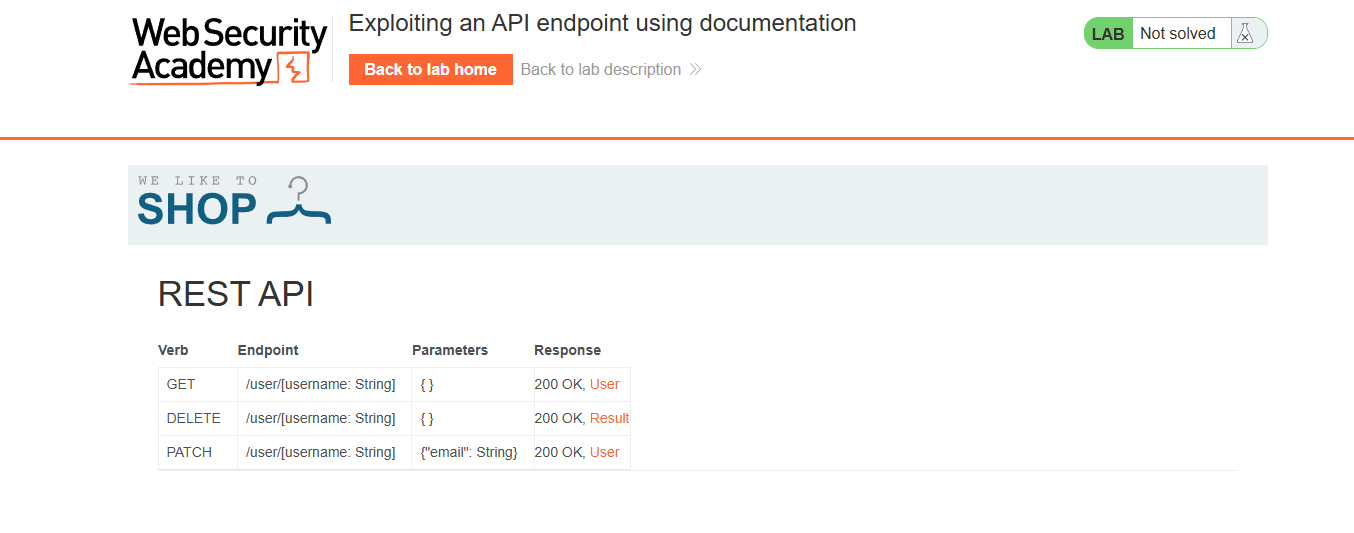Click the double chevron after lab description
Viewport: 1354px width, 533px height.
pyautogui.click(x=695, y=70)
